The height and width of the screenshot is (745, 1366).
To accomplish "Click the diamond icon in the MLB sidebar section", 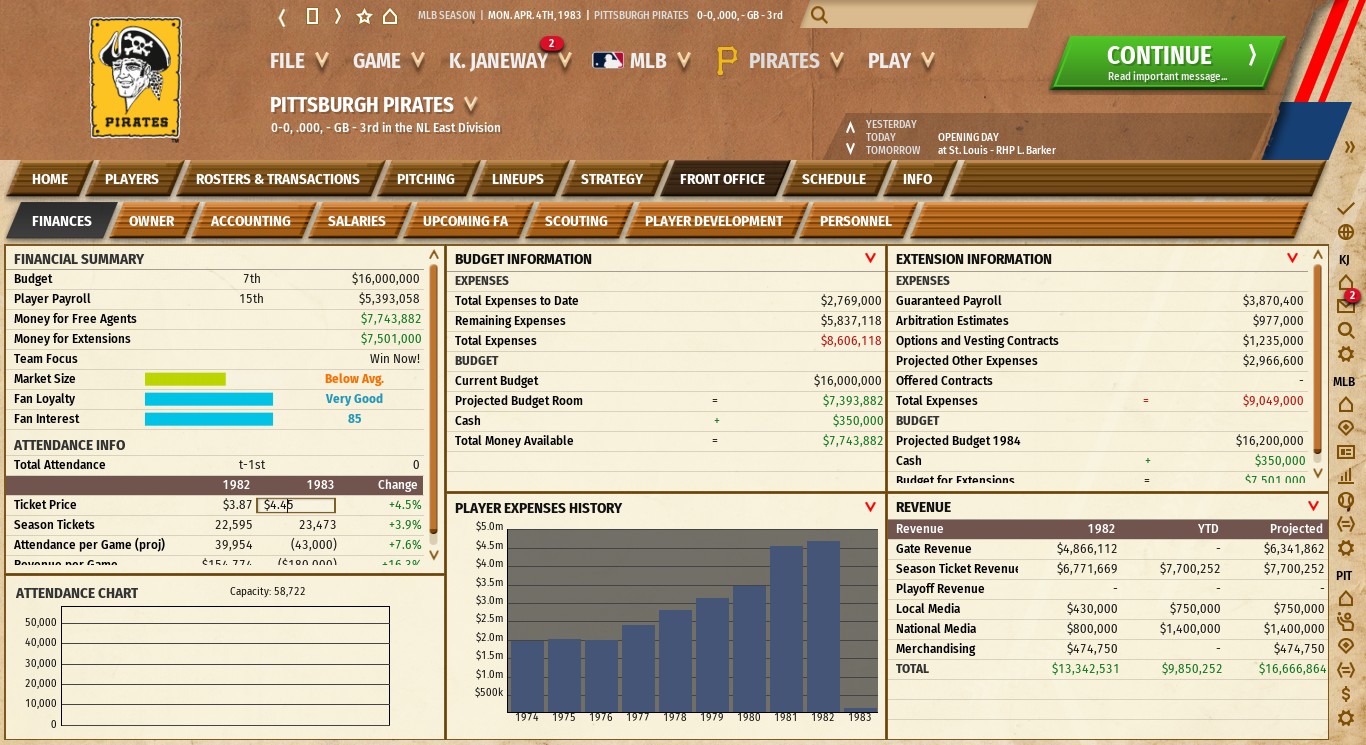I will coord(1345,428).
